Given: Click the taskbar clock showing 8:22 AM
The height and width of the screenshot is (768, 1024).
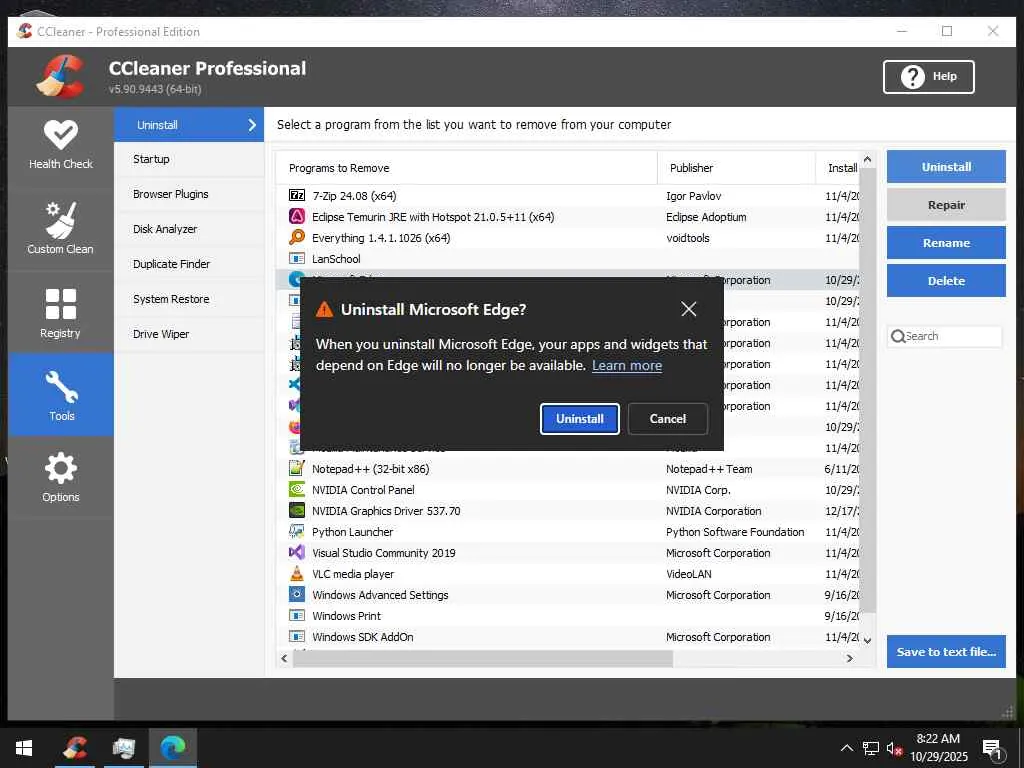Looking at the screenshot, I should [938, 748].
